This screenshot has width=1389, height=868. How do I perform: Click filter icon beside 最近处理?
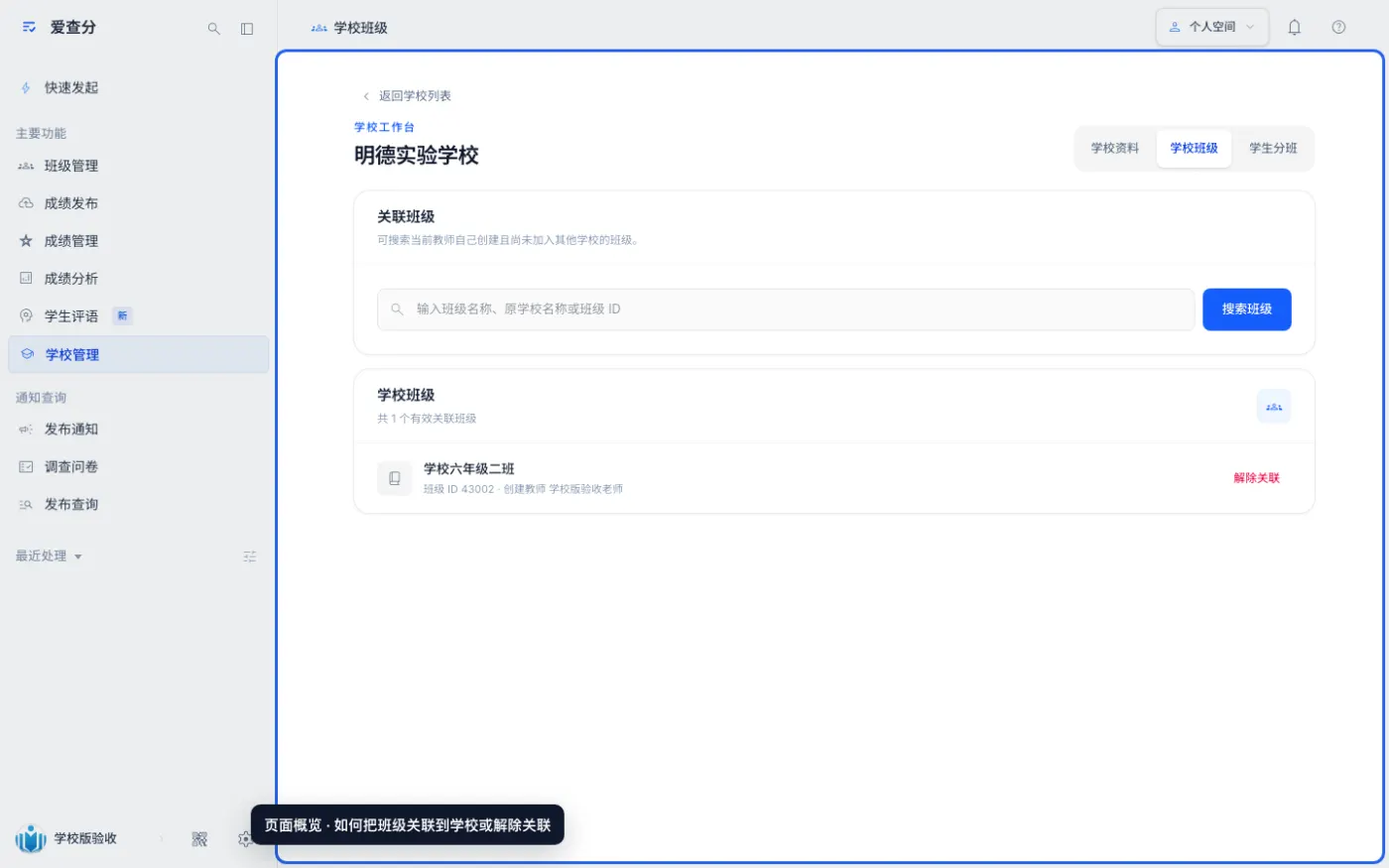click(x=250, y=557)
